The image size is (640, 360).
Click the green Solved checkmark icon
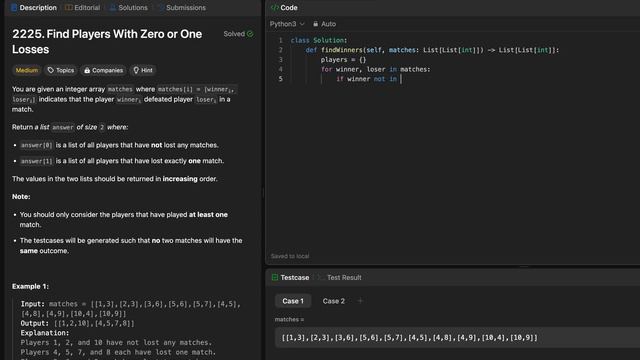click(250, 34)
